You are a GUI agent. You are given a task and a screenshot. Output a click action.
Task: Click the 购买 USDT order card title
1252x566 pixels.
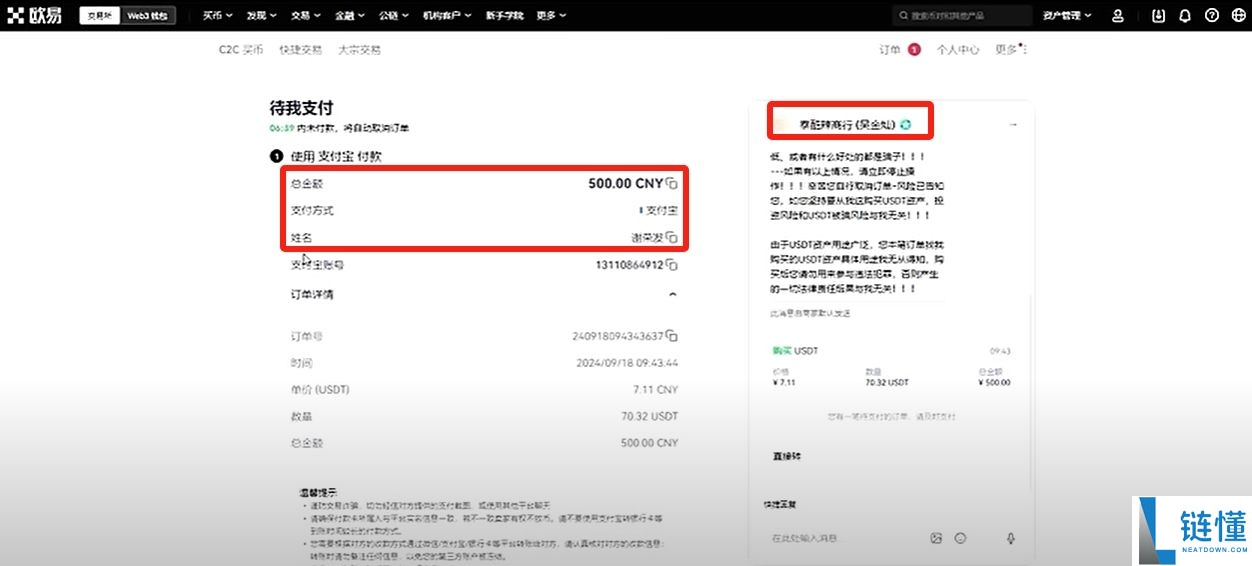point(795,351)
